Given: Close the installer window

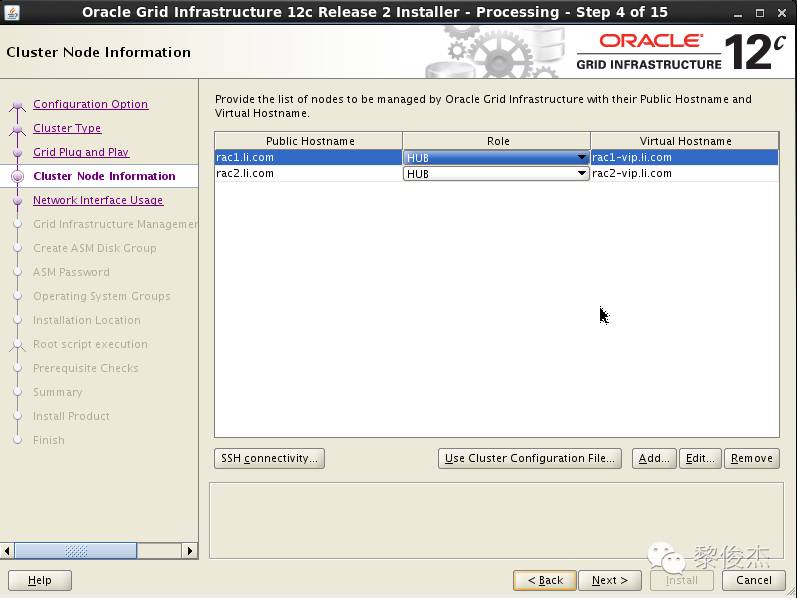Looking at the screenshot, I should coord(782,13).
